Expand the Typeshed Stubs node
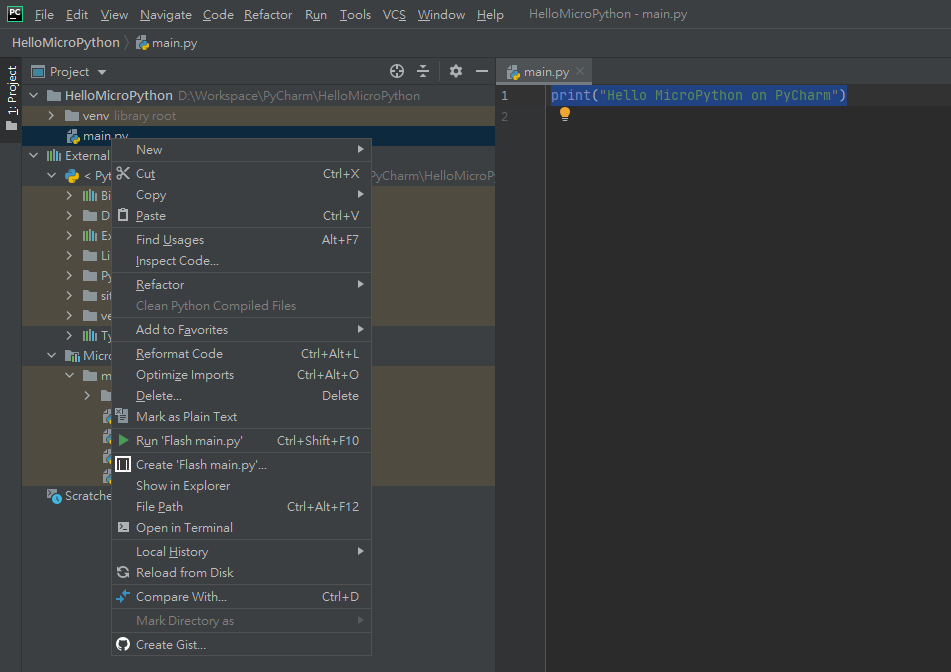 coord(69,335)
